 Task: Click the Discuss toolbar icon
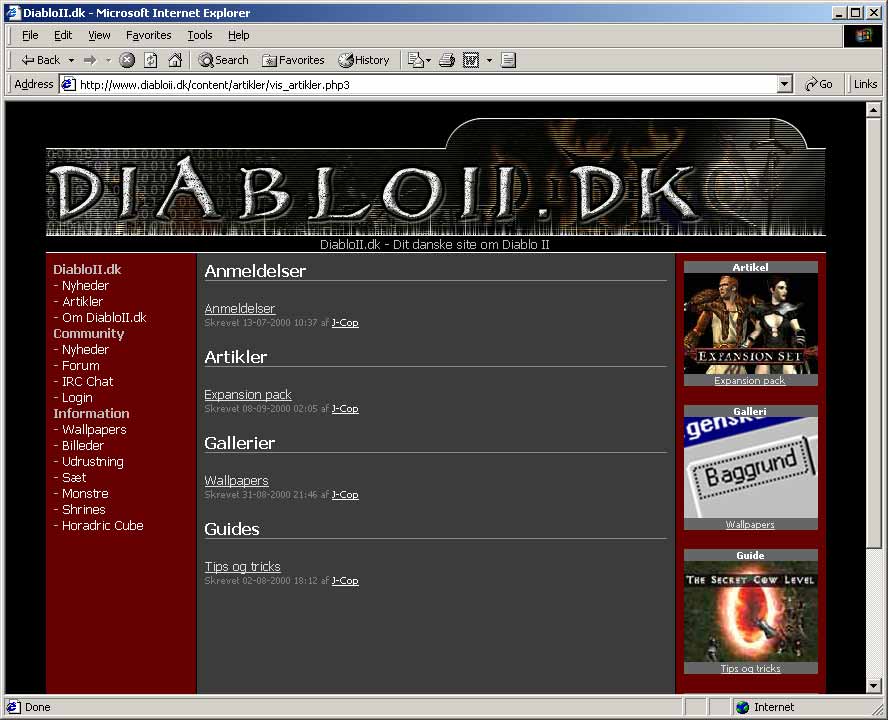pos(509,60)
